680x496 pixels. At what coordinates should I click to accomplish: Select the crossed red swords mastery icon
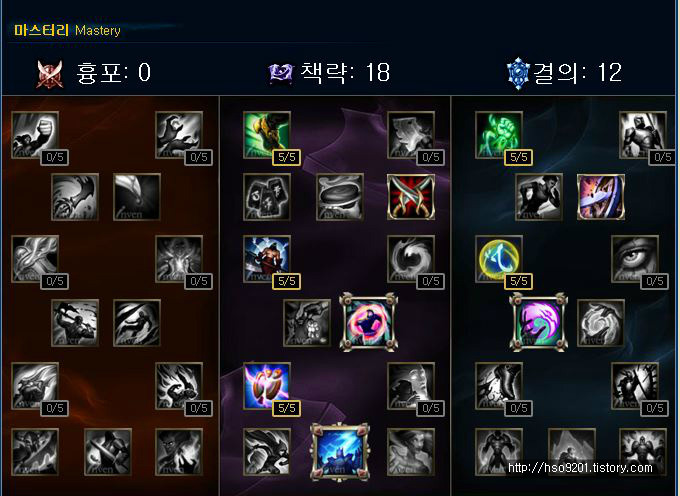click(411, 197)
